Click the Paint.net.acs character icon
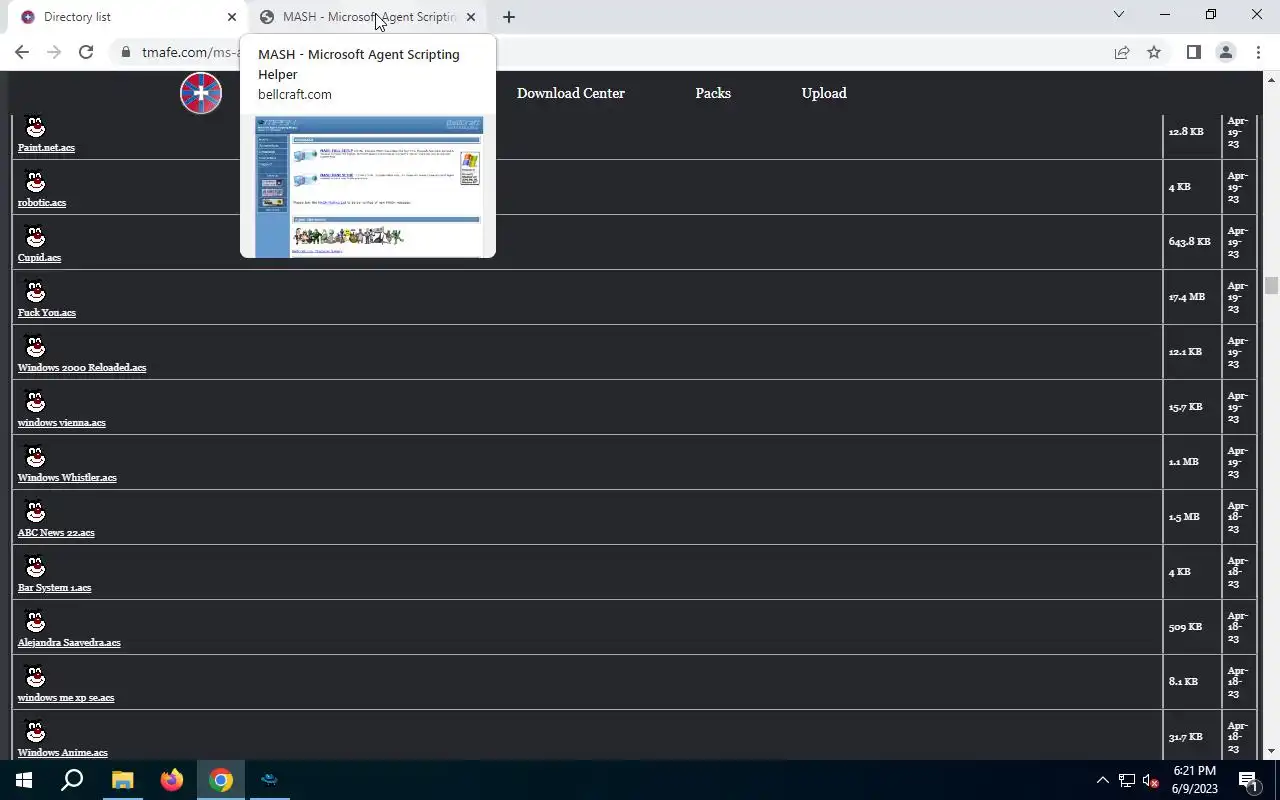Image resolution: width=1280 pixels, height=800 pixels. coord(35,127)
